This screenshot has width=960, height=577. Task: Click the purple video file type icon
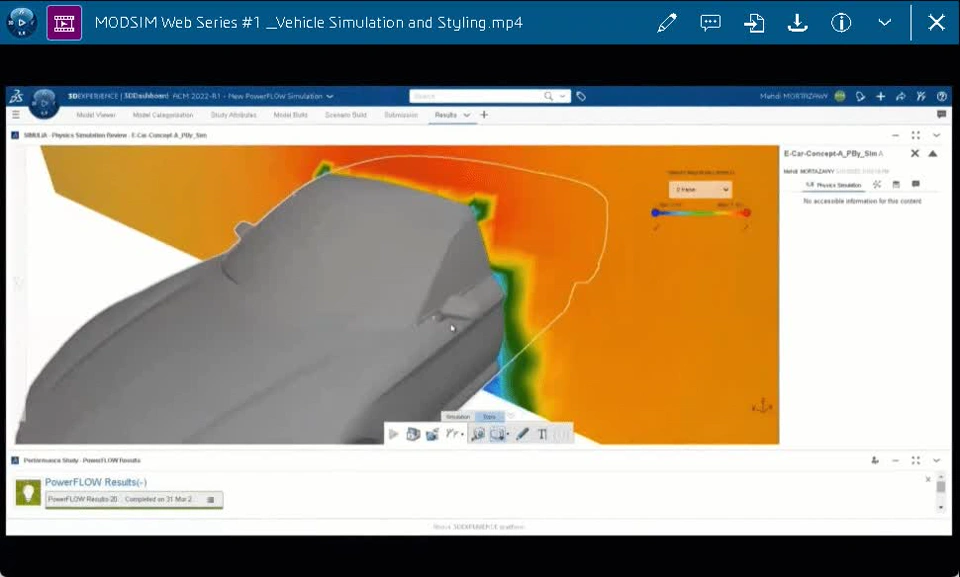[64, 23]
